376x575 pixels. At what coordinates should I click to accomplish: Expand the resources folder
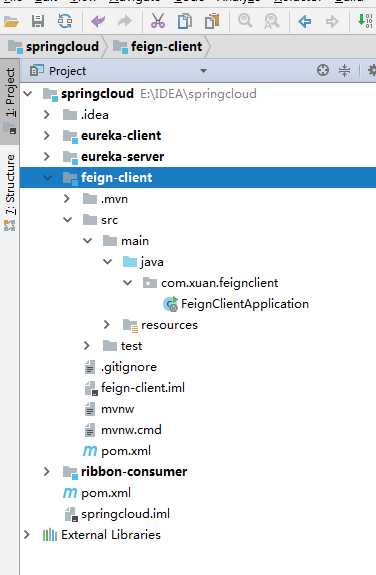coord(107,325)
